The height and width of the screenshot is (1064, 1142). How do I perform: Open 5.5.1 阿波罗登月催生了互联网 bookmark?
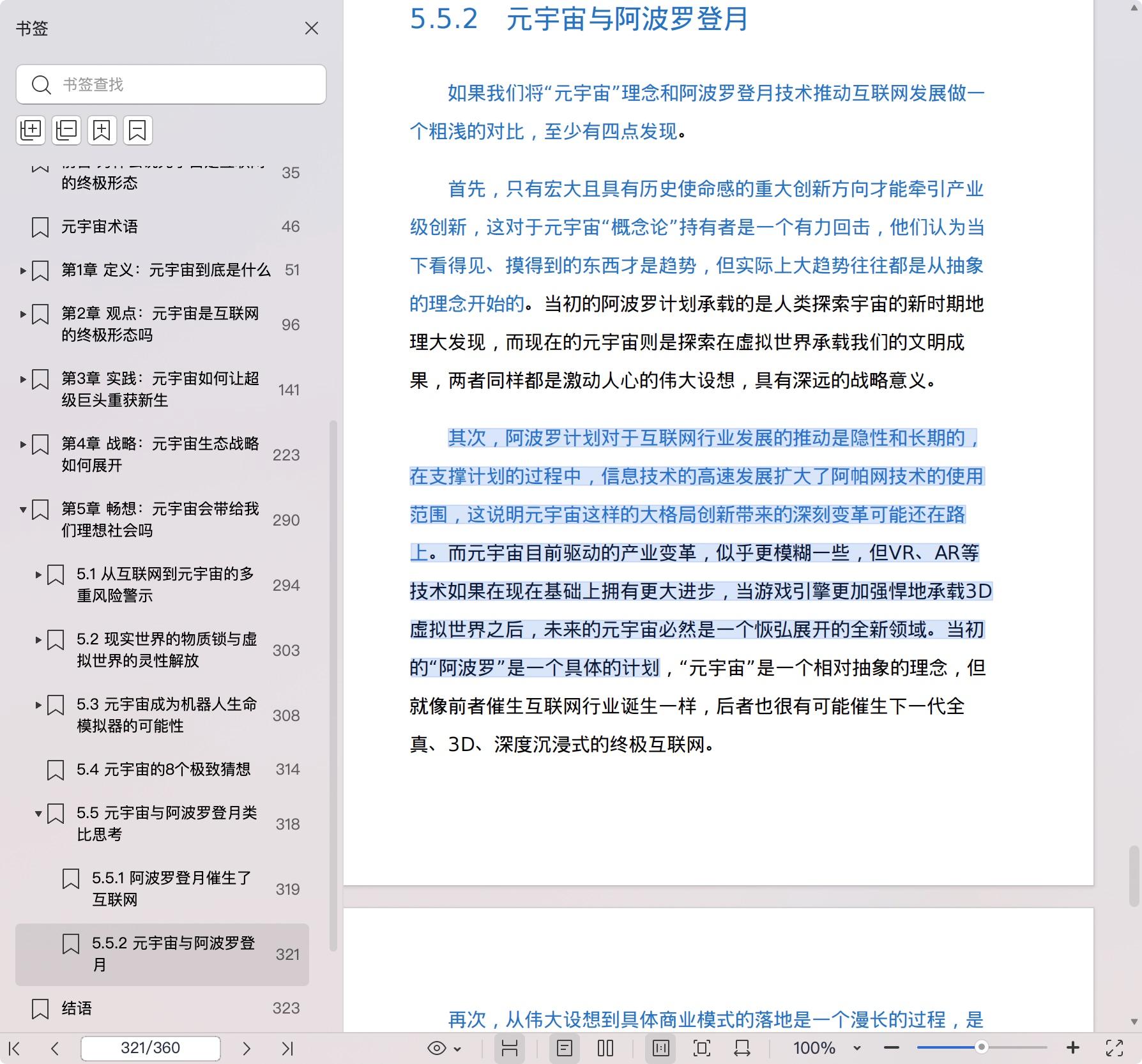(x=172, y=889)
